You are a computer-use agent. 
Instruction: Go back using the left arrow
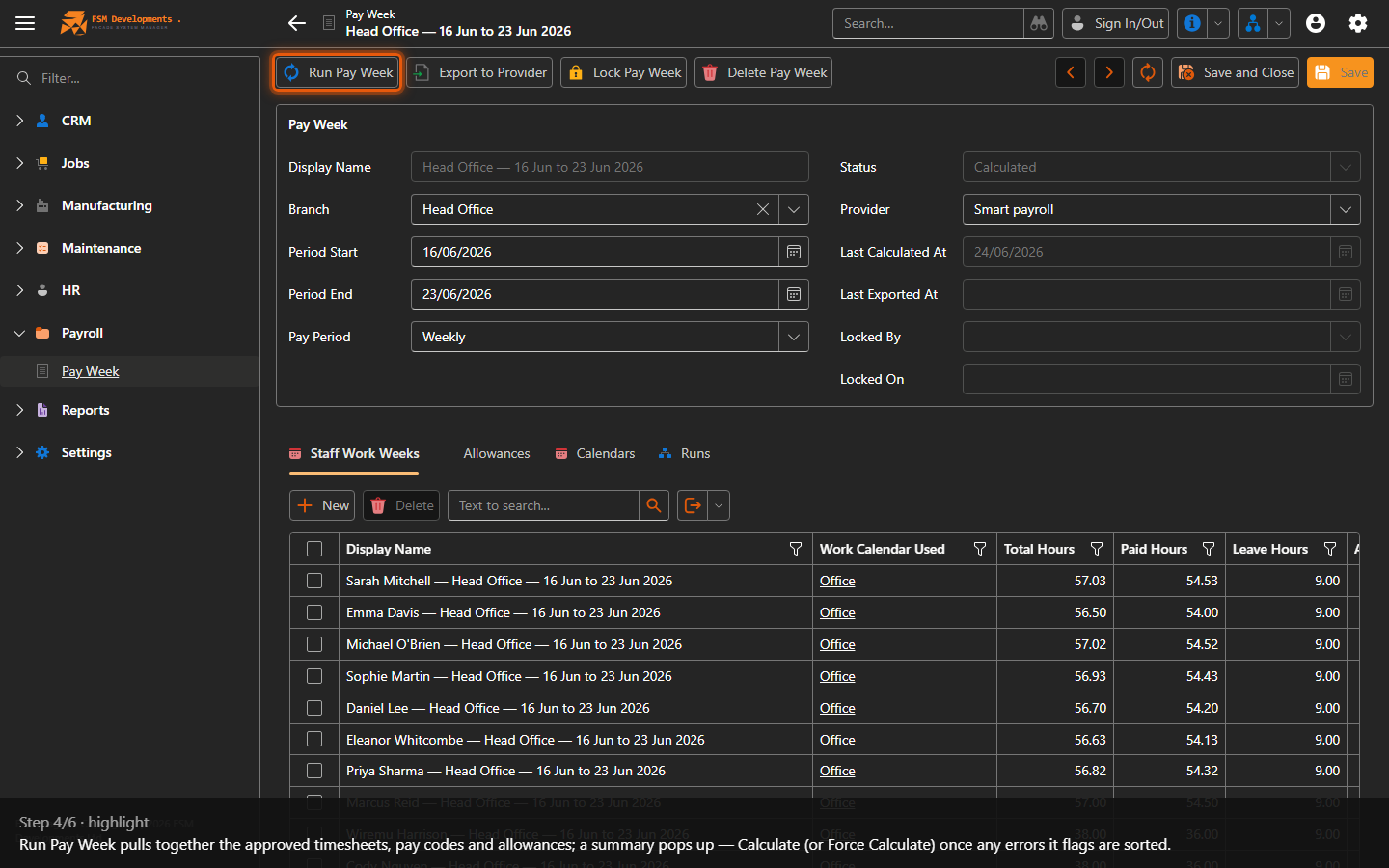coord(297,23)
